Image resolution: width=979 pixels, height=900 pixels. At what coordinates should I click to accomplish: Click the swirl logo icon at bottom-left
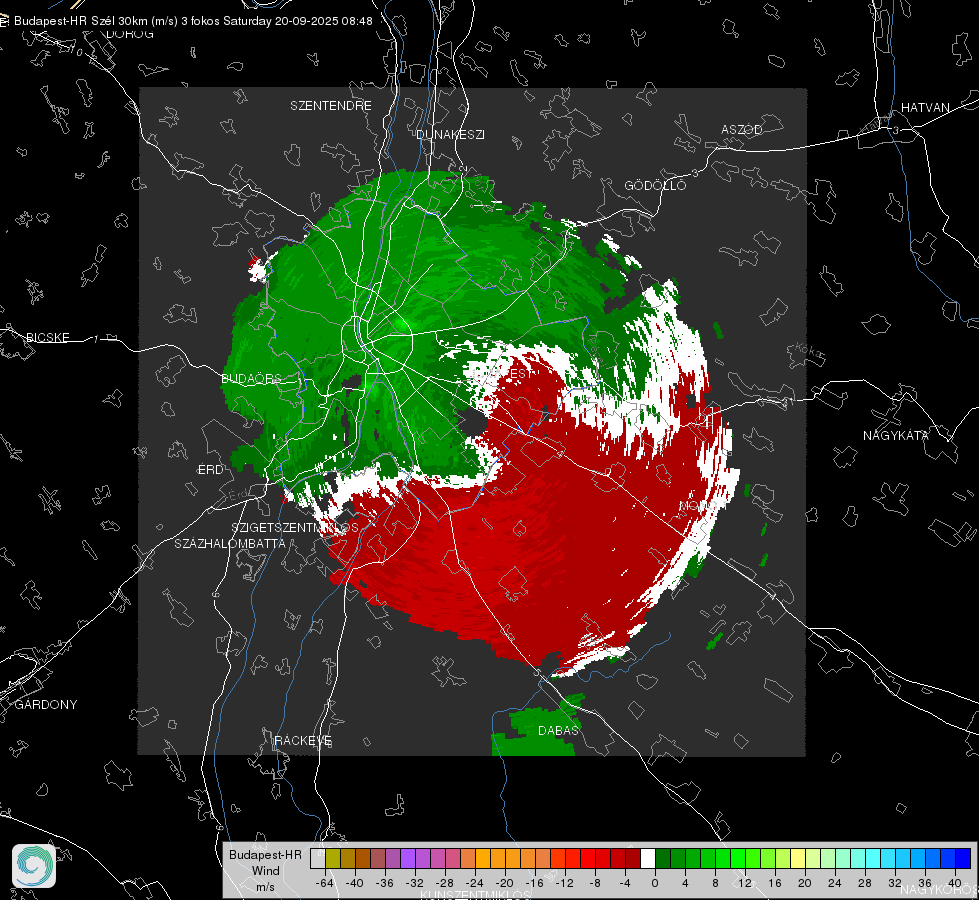[x=34, y=866]
